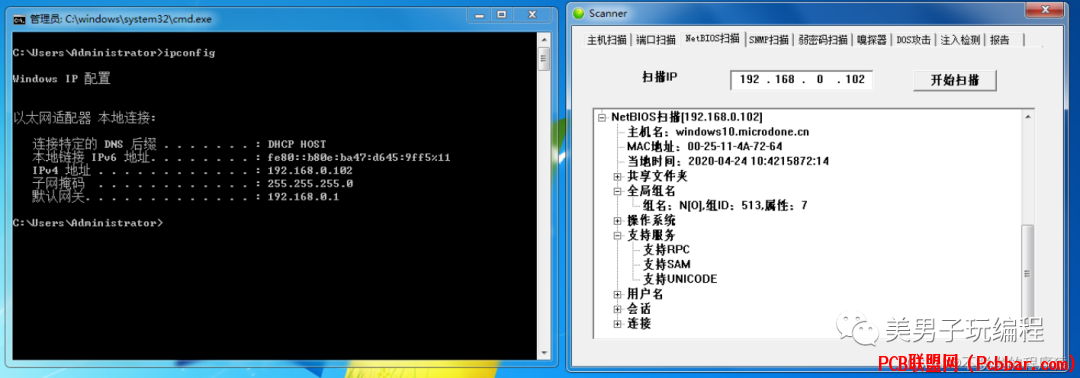Click the green Scanner app icon
The width and height of the screenshot is (1080, 378).
pyautogui.click(x=579, y=13)
